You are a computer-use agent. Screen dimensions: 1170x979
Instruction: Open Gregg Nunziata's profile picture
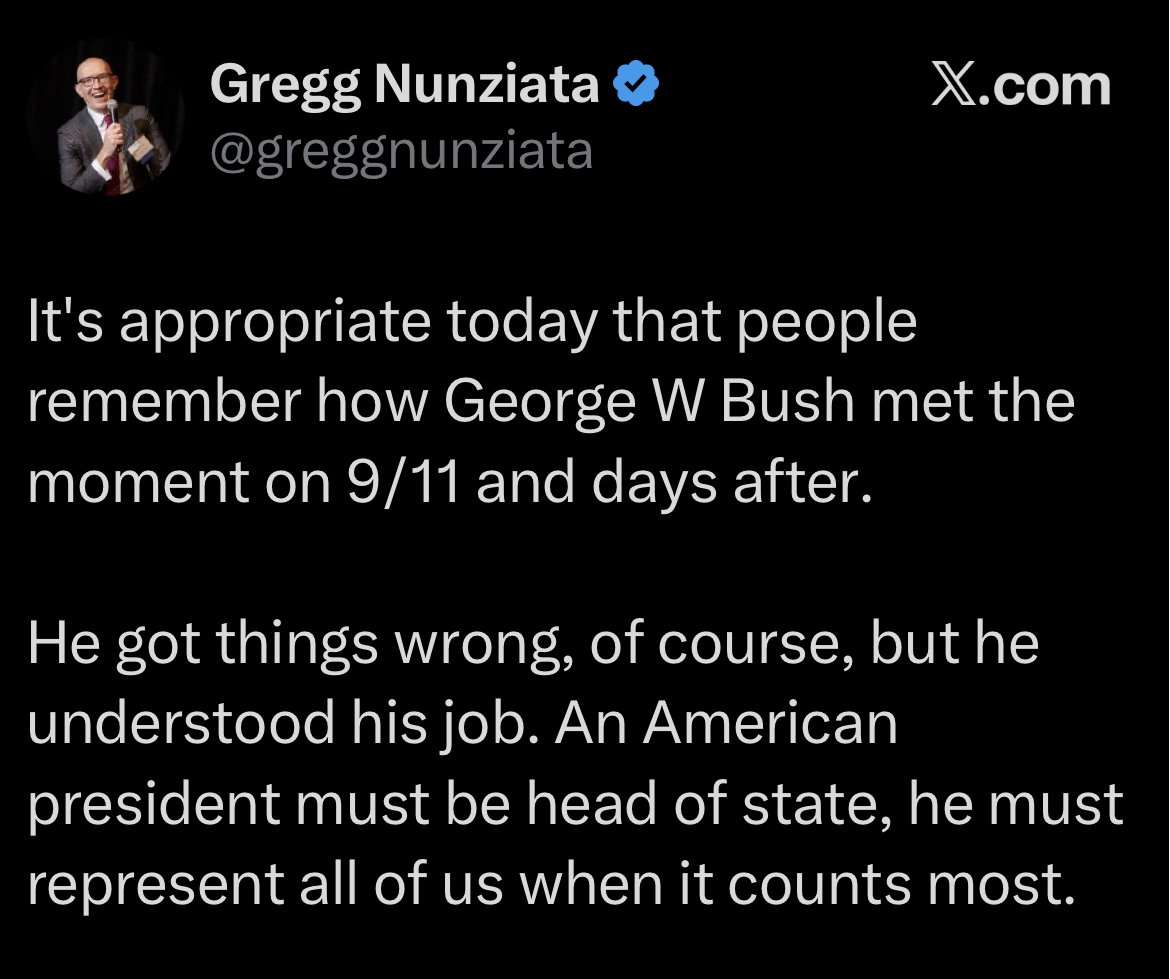click(105, 117)
